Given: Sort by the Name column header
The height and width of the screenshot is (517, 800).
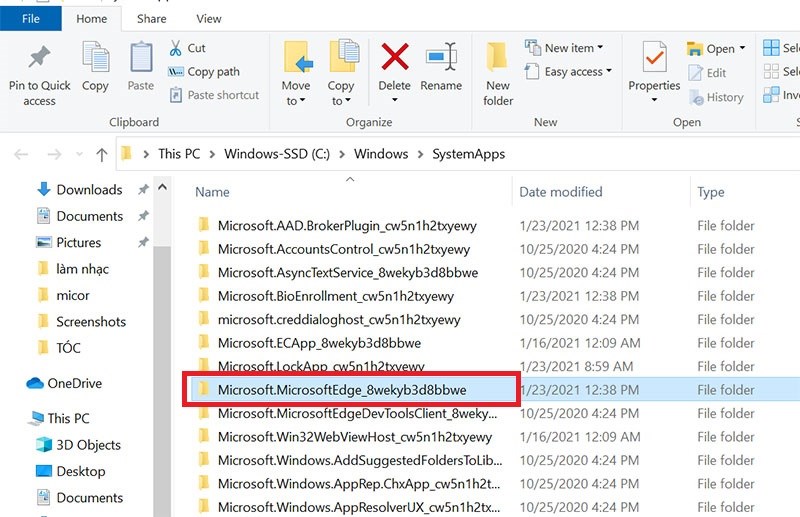Looking at the screenshot, I should click(212, 192).
